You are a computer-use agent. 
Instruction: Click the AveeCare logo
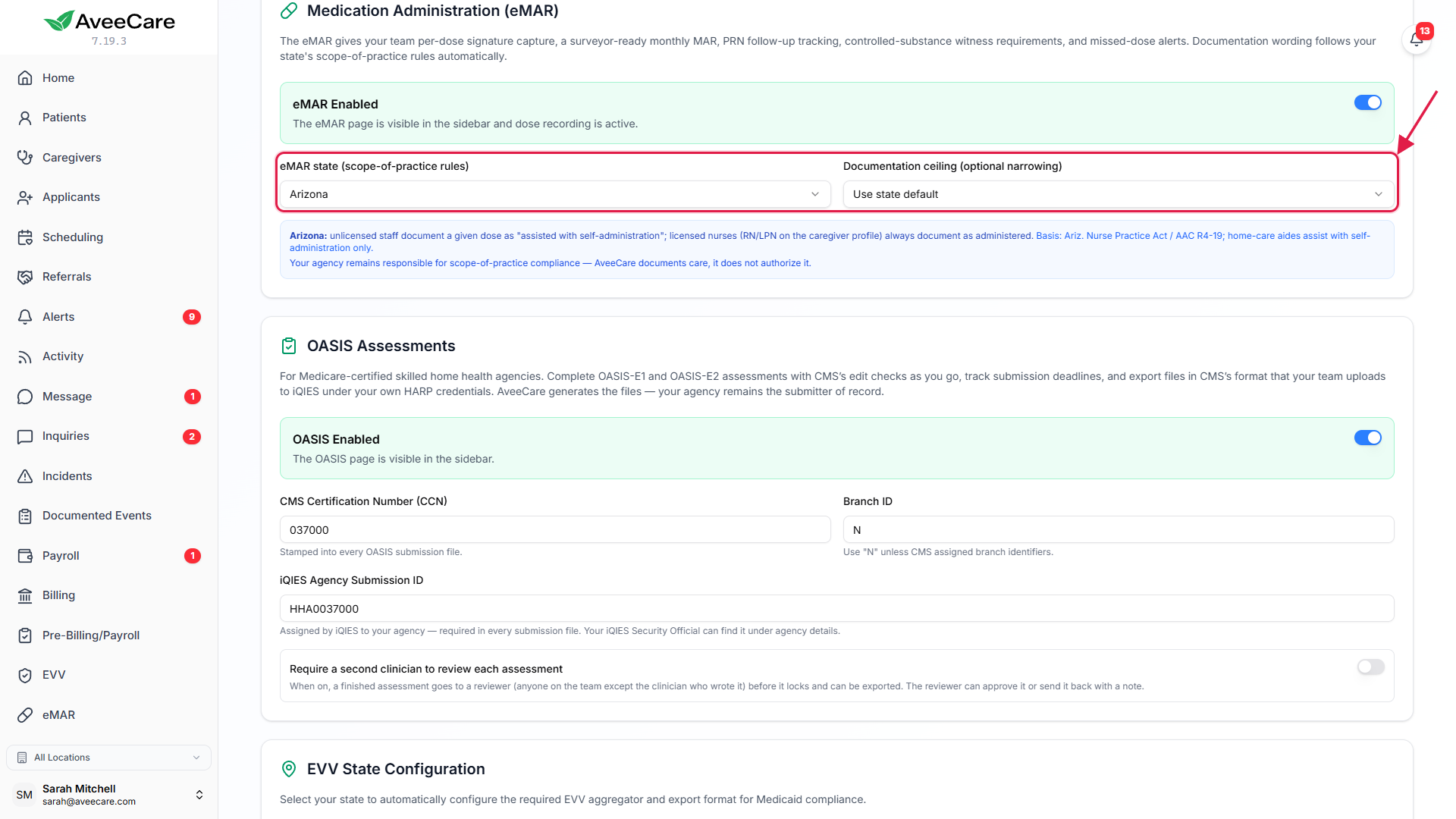[x=109, y=21]
